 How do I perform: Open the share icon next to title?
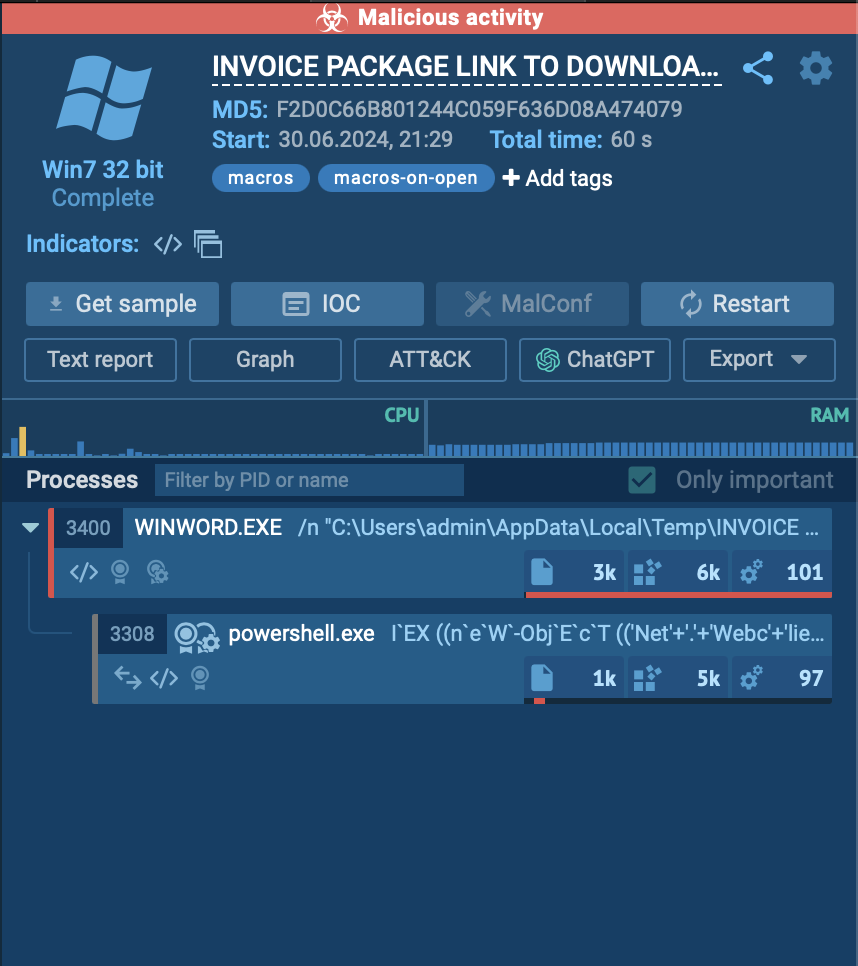[x=758, y=68]
